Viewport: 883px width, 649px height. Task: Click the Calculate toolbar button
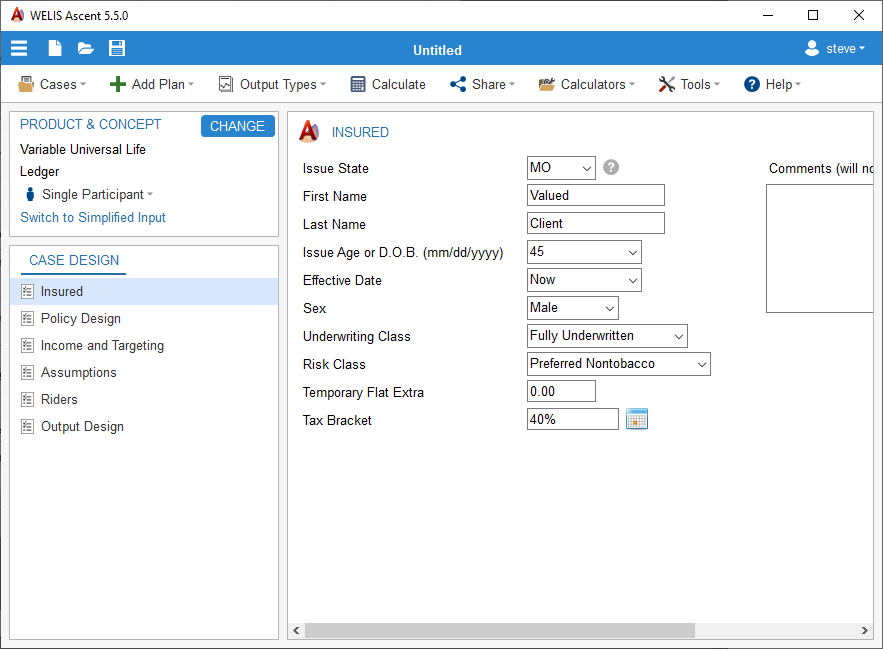point(388,84)
